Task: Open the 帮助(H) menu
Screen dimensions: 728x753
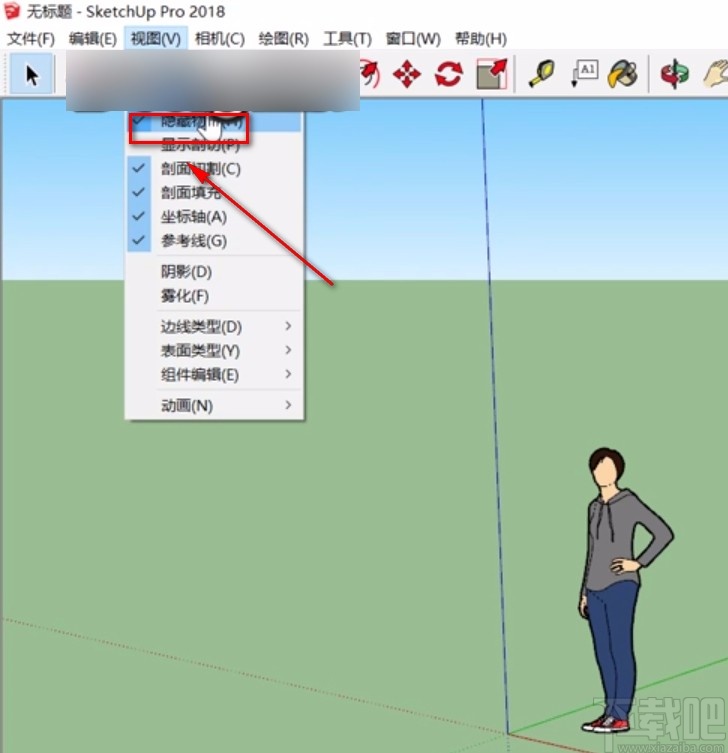Action: [x=481, y=38]
